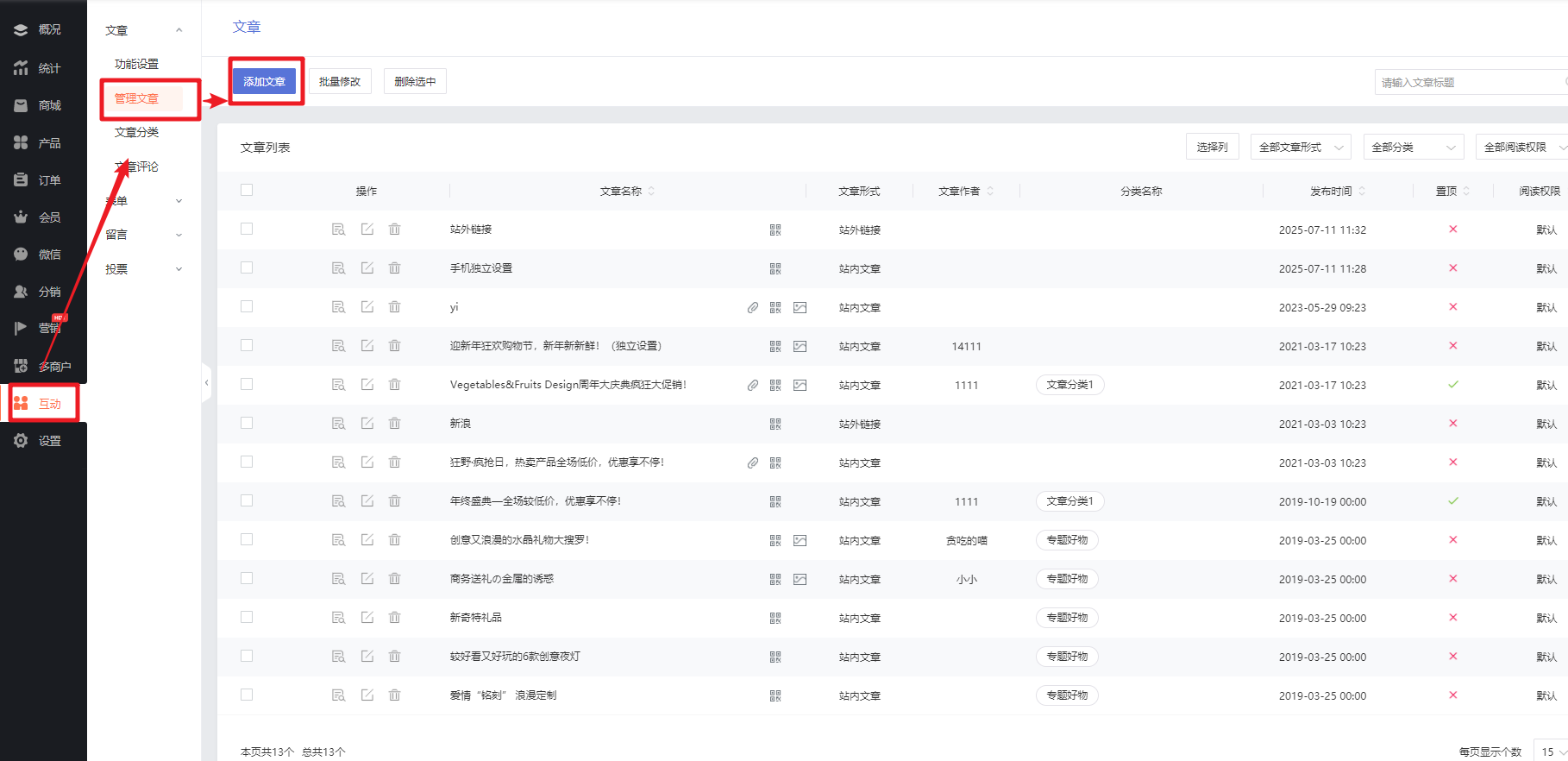Image resolution: width=1568 pixels, height=761 pixels.
Task: Click the preview icon for 站外链接 row
Action: (x=338, y=230)
